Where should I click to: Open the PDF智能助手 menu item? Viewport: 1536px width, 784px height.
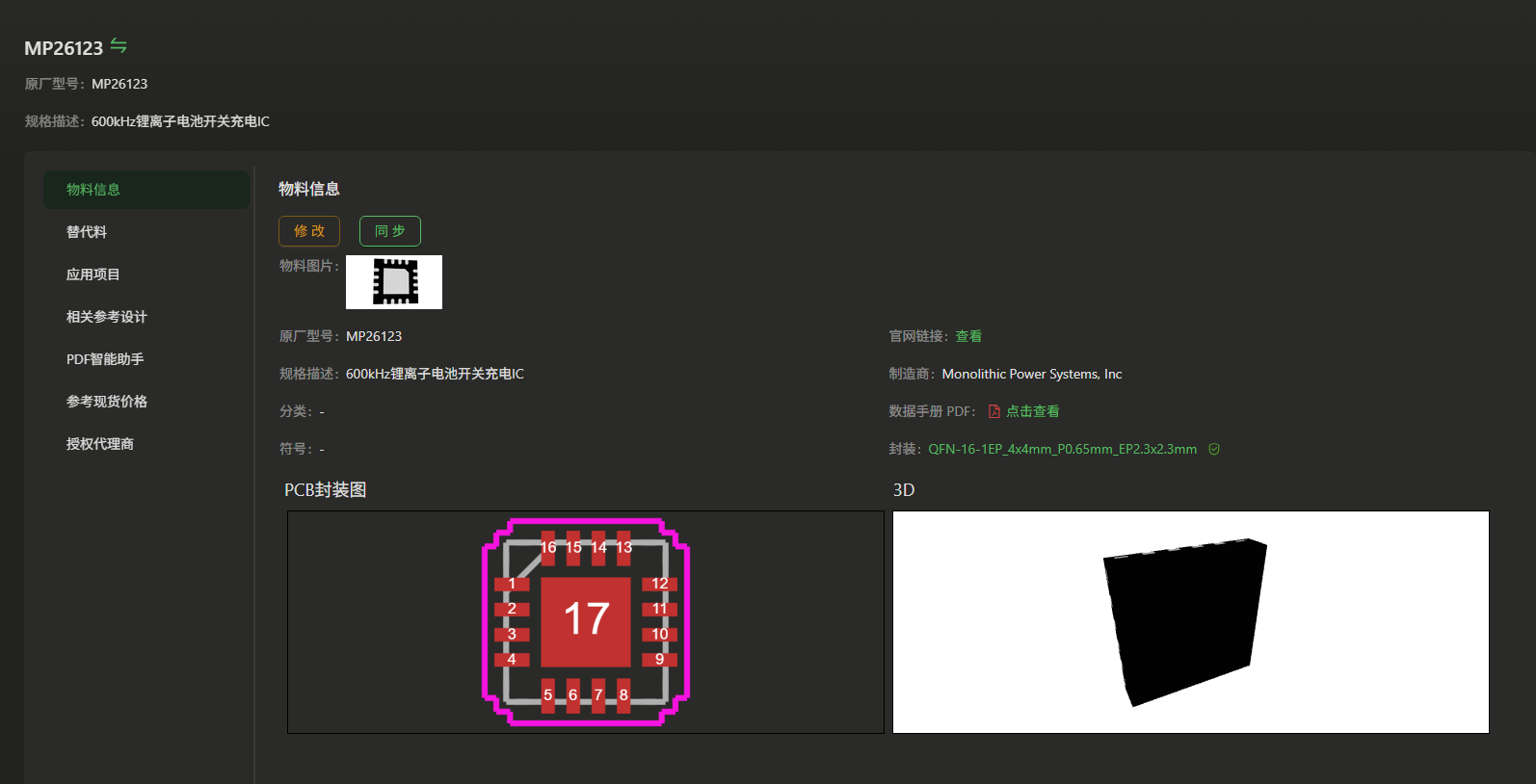105,359
